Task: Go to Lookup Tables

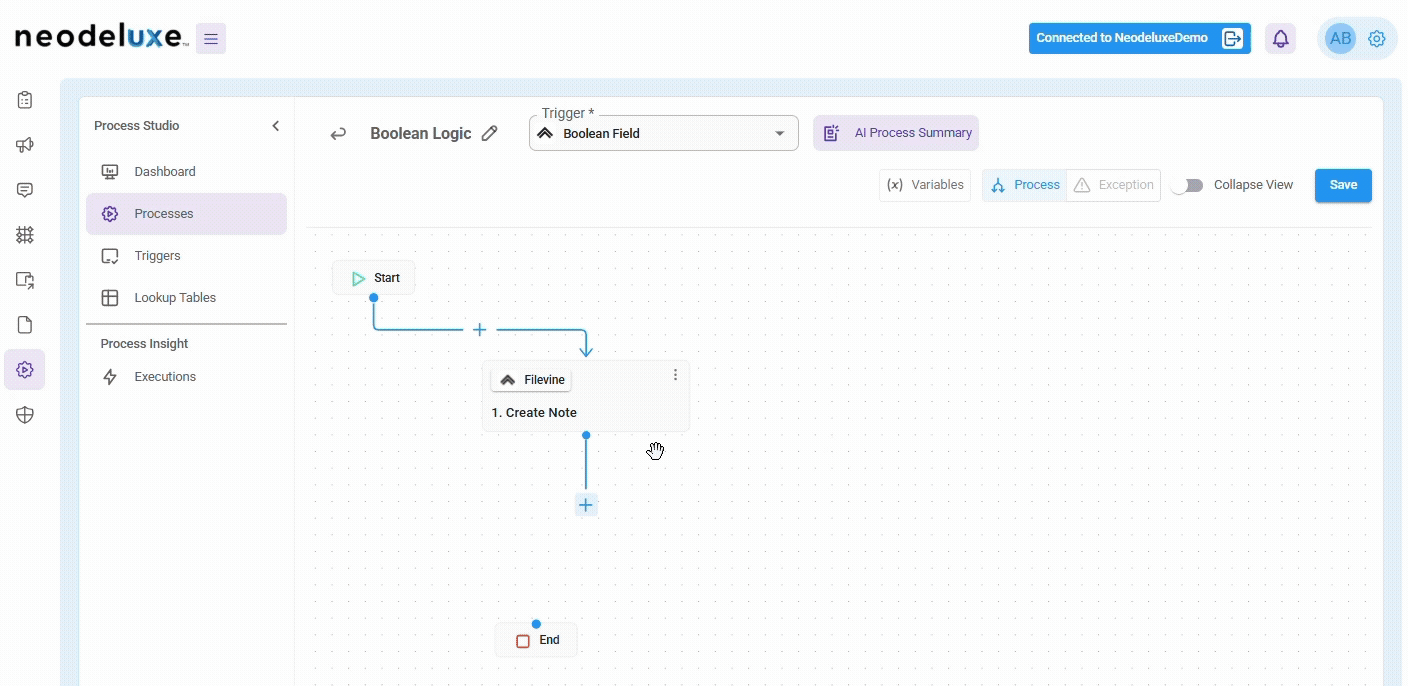Action: [x=175, y=298]
